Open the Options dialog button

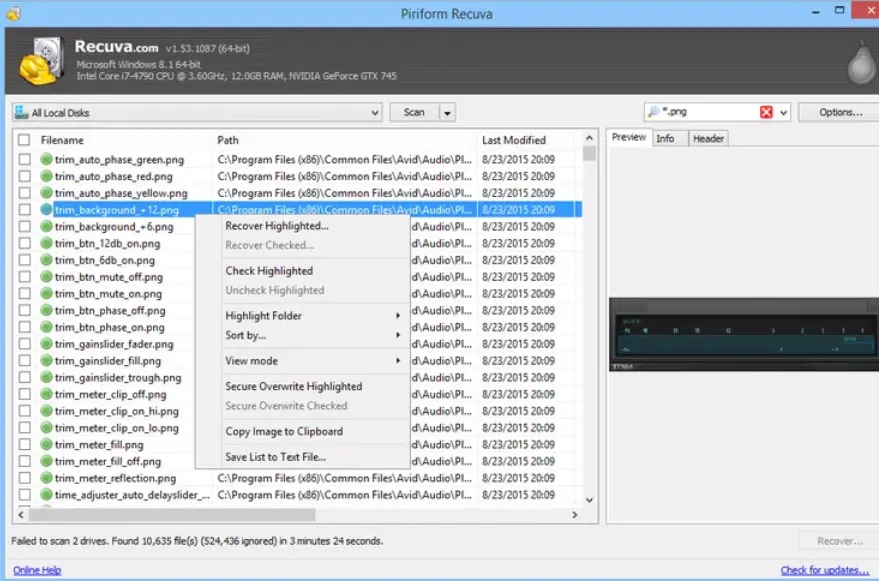click(840, 112)
